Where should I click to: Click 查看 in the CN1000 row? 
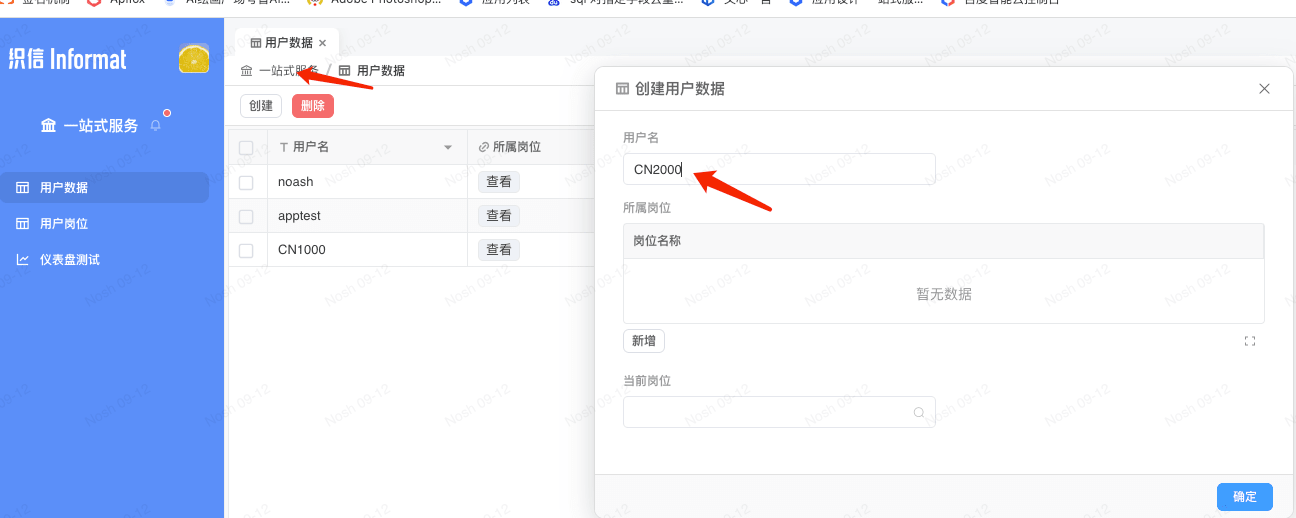pyautogui.click(x=499, y=250)
